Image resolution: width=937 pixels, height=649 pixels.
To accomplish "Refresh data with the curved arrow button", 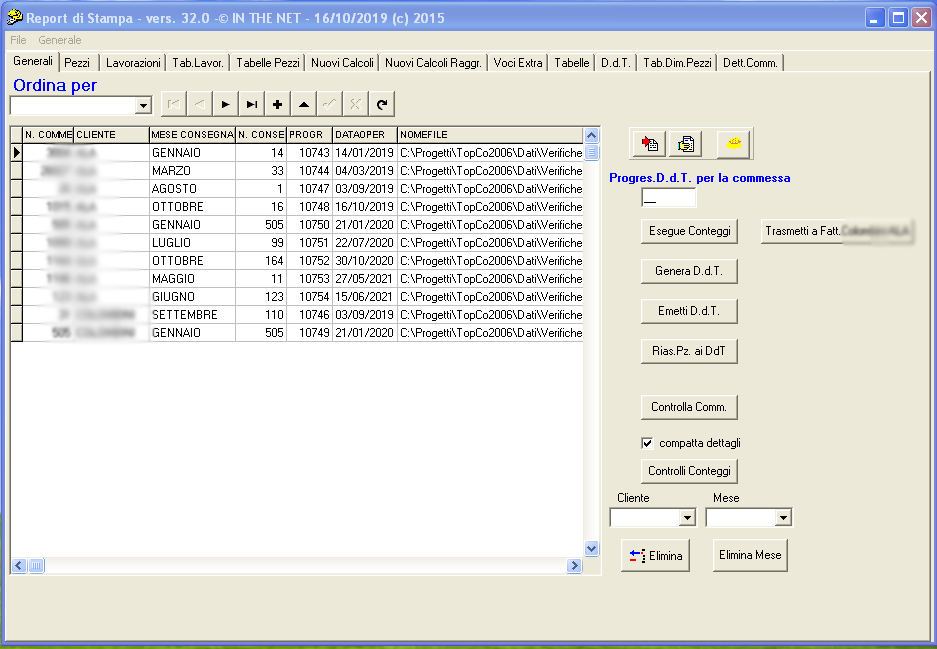I will (382, 105).
